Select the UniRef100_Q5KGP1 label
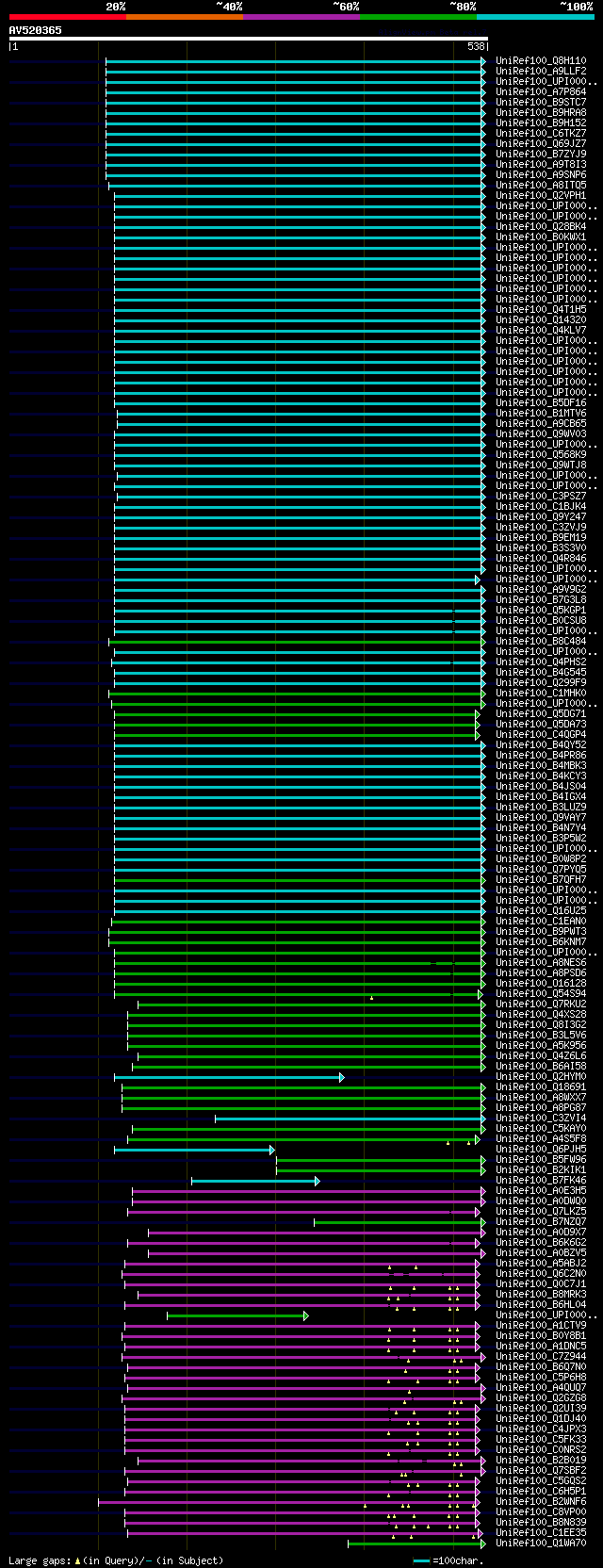This screenshot has height=1568, width=603. 541,611
